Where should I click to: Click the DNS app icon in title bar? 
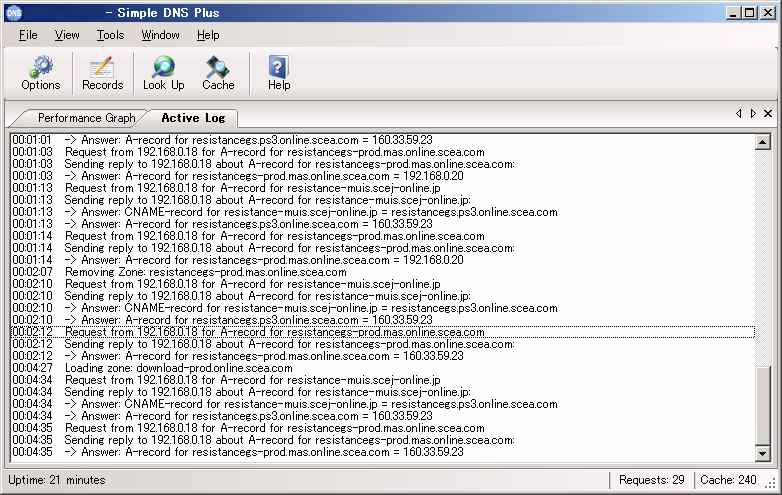[x=15, y=13]
